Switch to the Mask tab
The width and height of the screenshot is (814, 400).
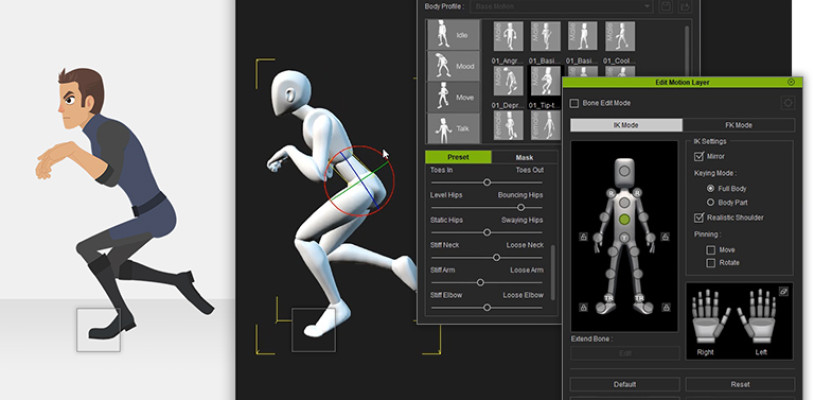pos(524,157)
